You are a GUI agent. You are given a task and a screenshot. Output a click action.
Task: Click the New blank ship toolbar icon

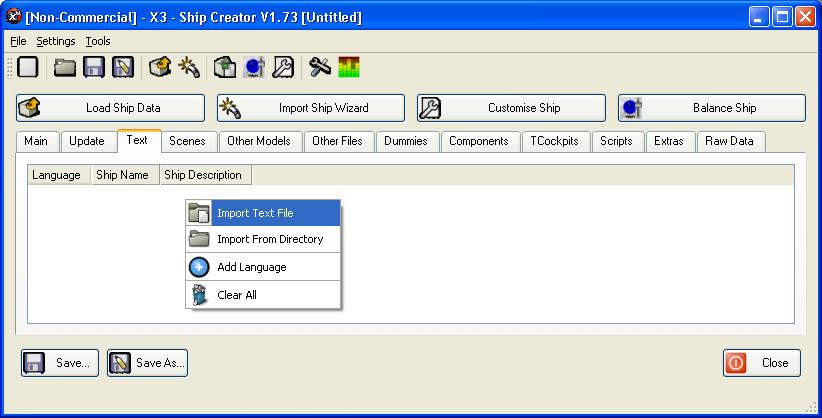click(x=28, y=68)
